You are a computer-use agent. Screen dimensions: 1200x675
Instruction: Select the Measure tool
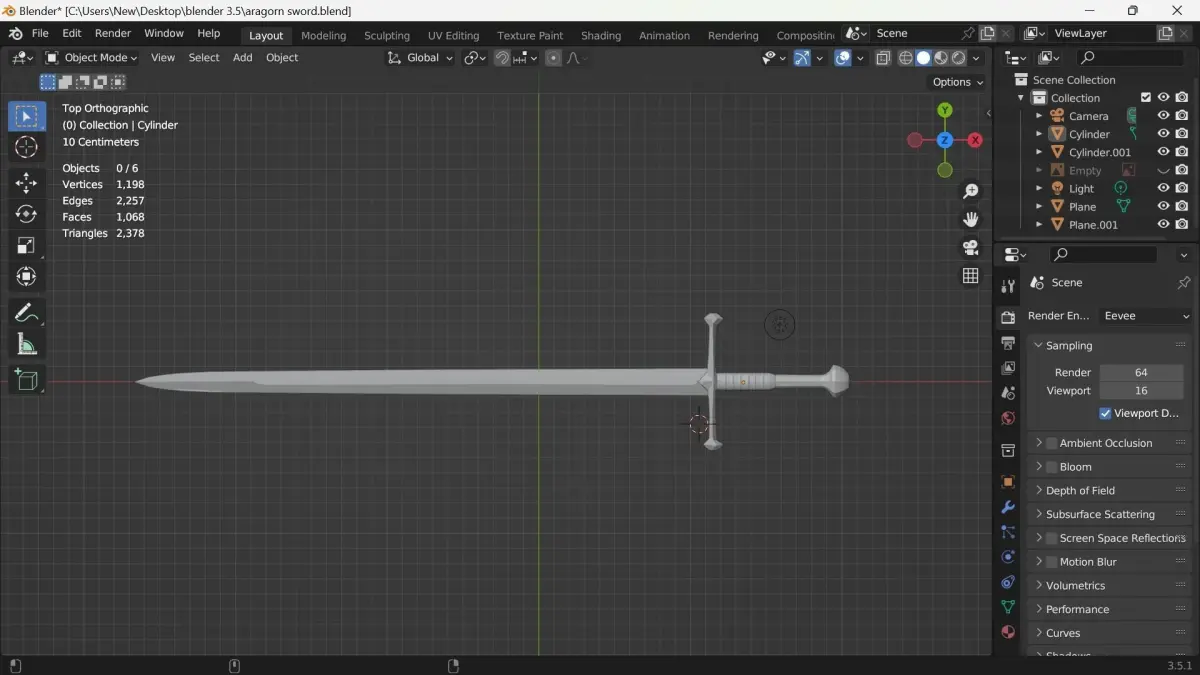[27, 345]
